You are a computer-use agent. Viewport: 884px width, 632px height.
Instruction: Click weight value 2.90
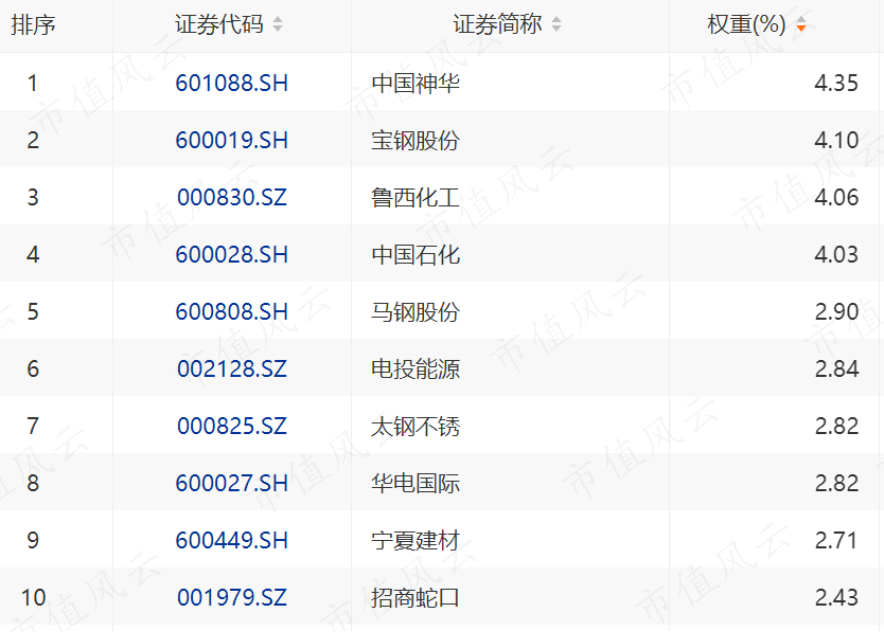pos(837,312)
